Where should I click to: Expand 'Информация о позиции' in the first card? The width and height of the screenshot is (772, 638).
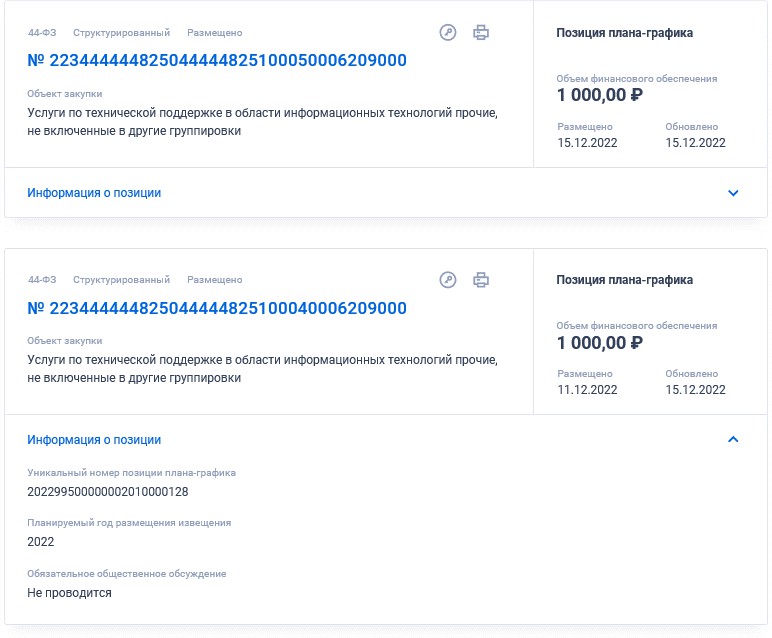coord(94,193)
